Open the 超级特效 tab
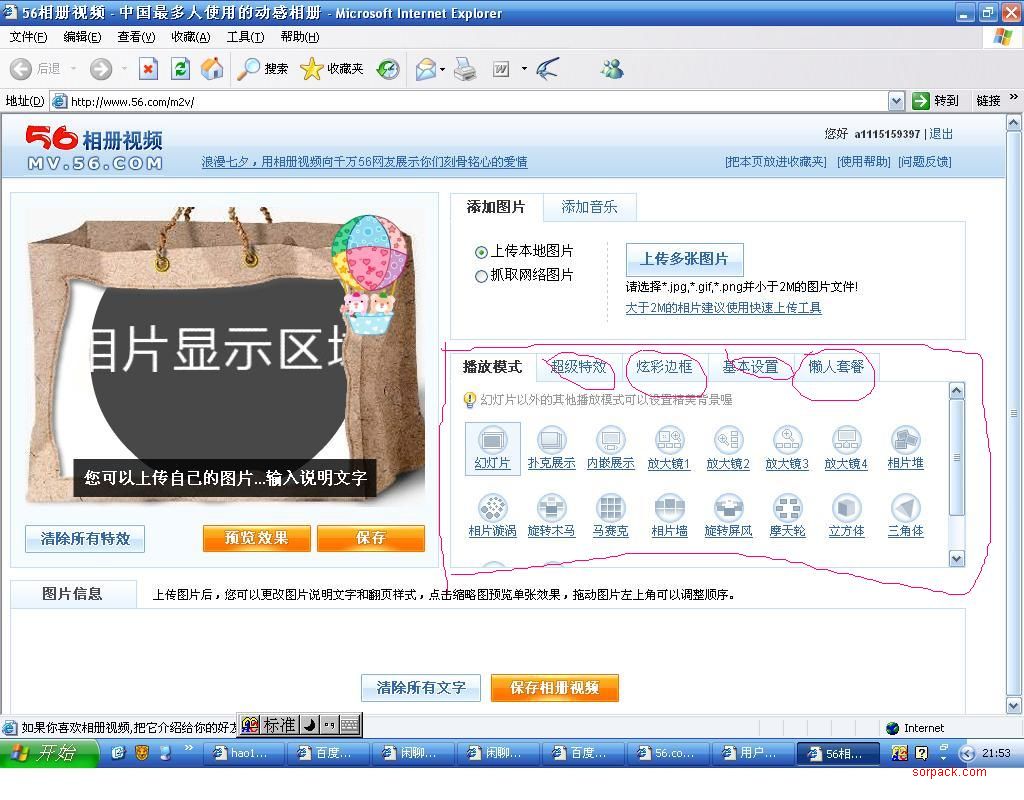The image size is (1024, 800). (578, 367)
